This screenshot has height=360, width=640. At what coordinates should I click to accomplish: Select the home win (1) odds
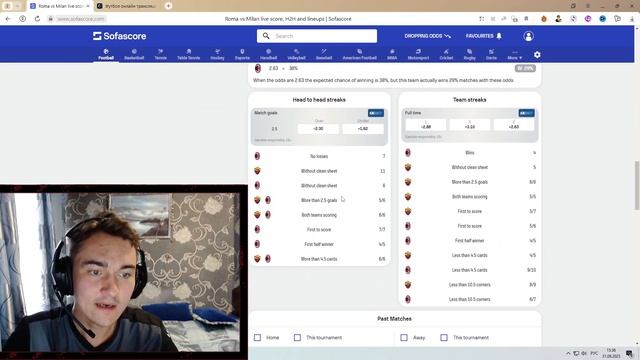tap(426, 126)
